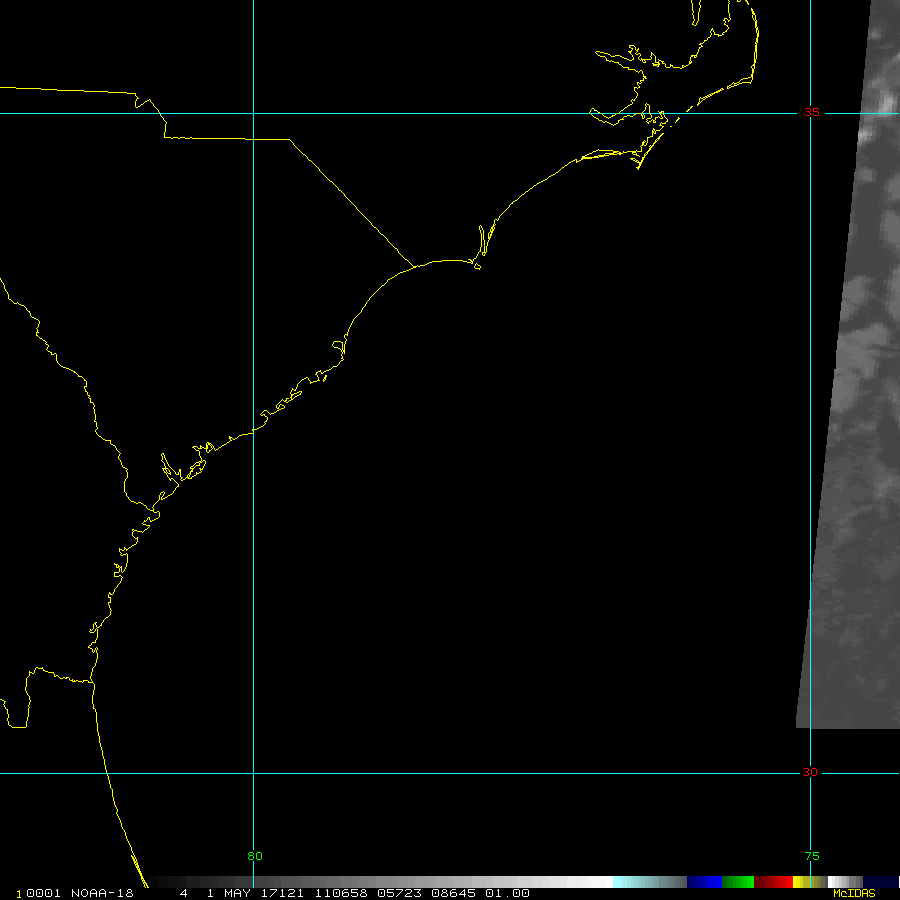Click the red 30 latitude label
Screen dimensions: 900x900
809,772
